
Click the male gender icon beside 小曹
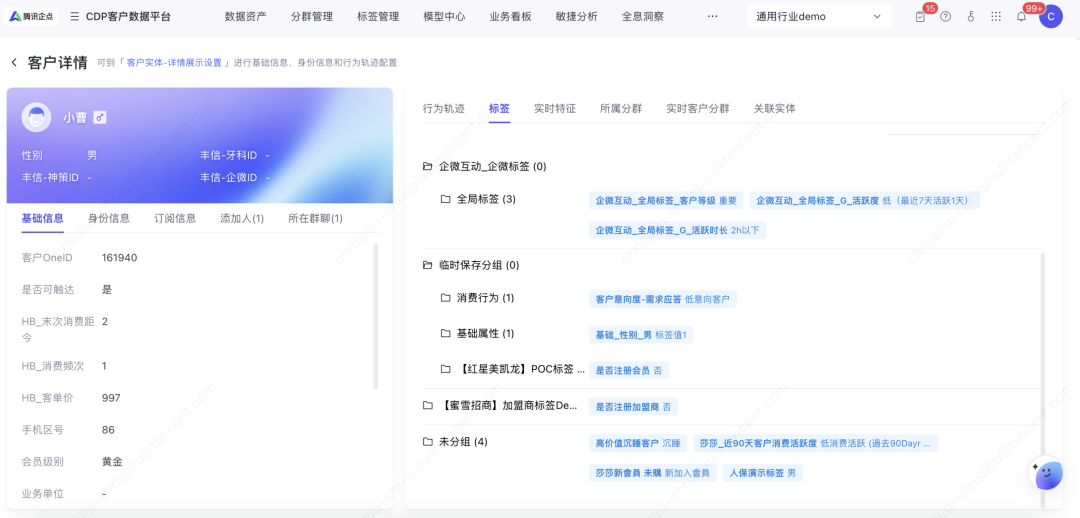tap(100, 118)
